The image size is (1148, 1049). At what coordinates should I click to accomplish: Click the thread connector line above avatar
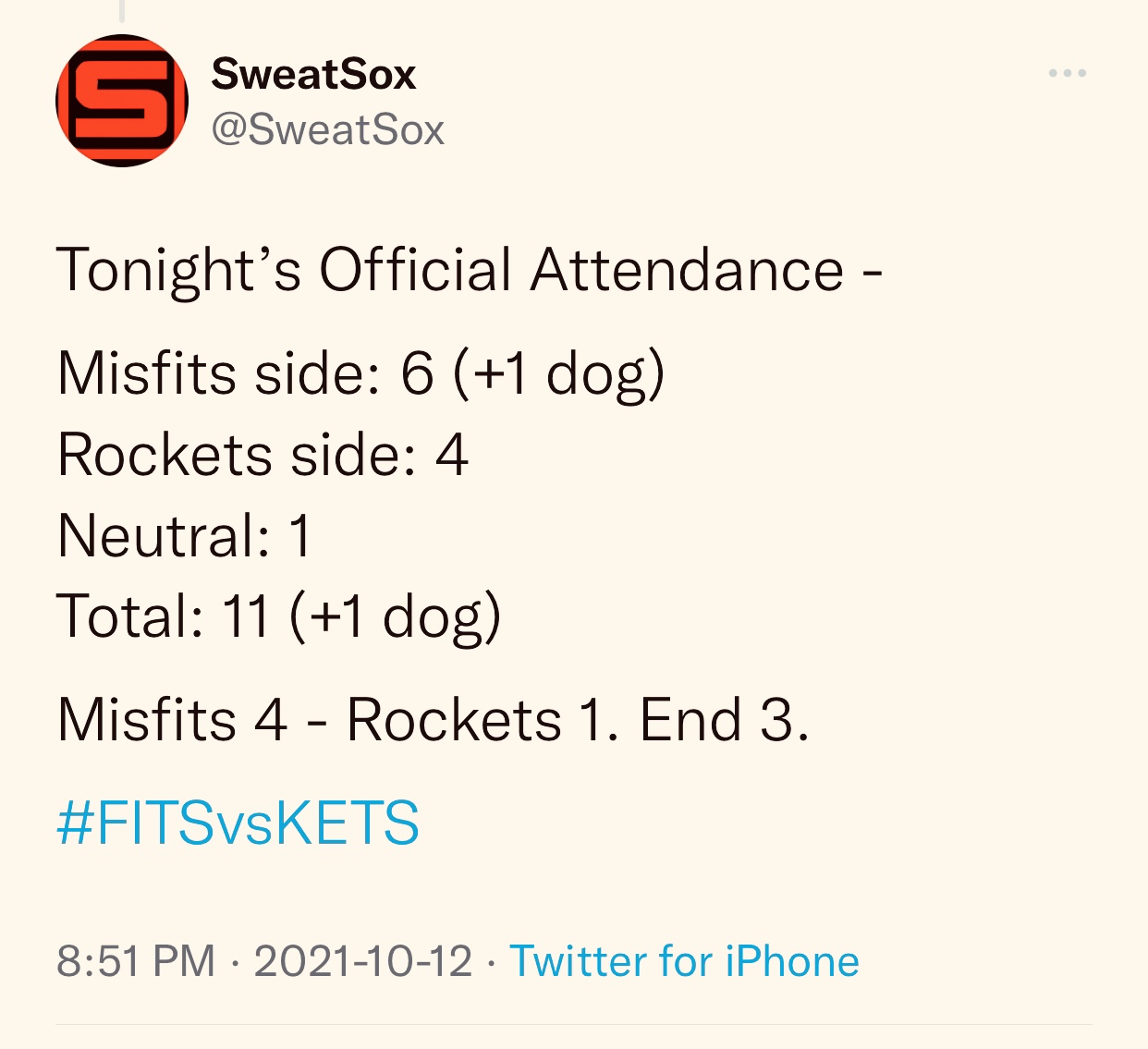(122, 10)
